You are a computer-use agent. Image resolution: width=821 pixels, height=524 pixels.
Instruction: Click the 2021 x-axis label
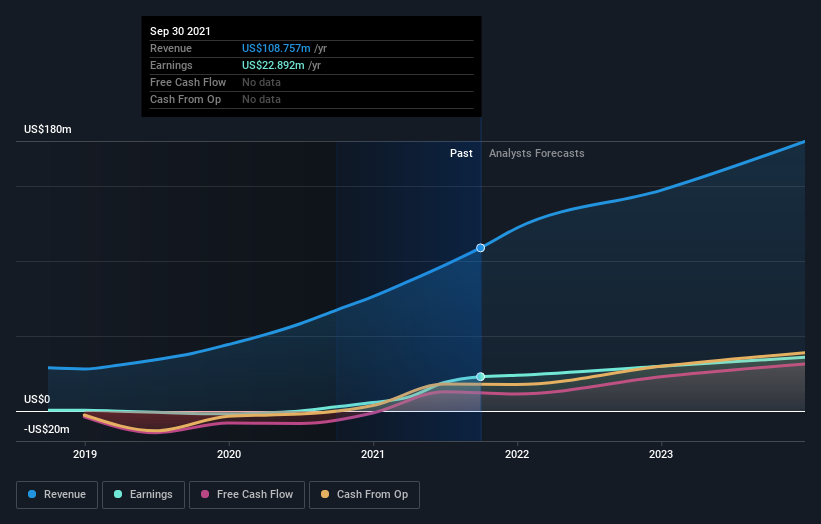click(x=373, y=454)
